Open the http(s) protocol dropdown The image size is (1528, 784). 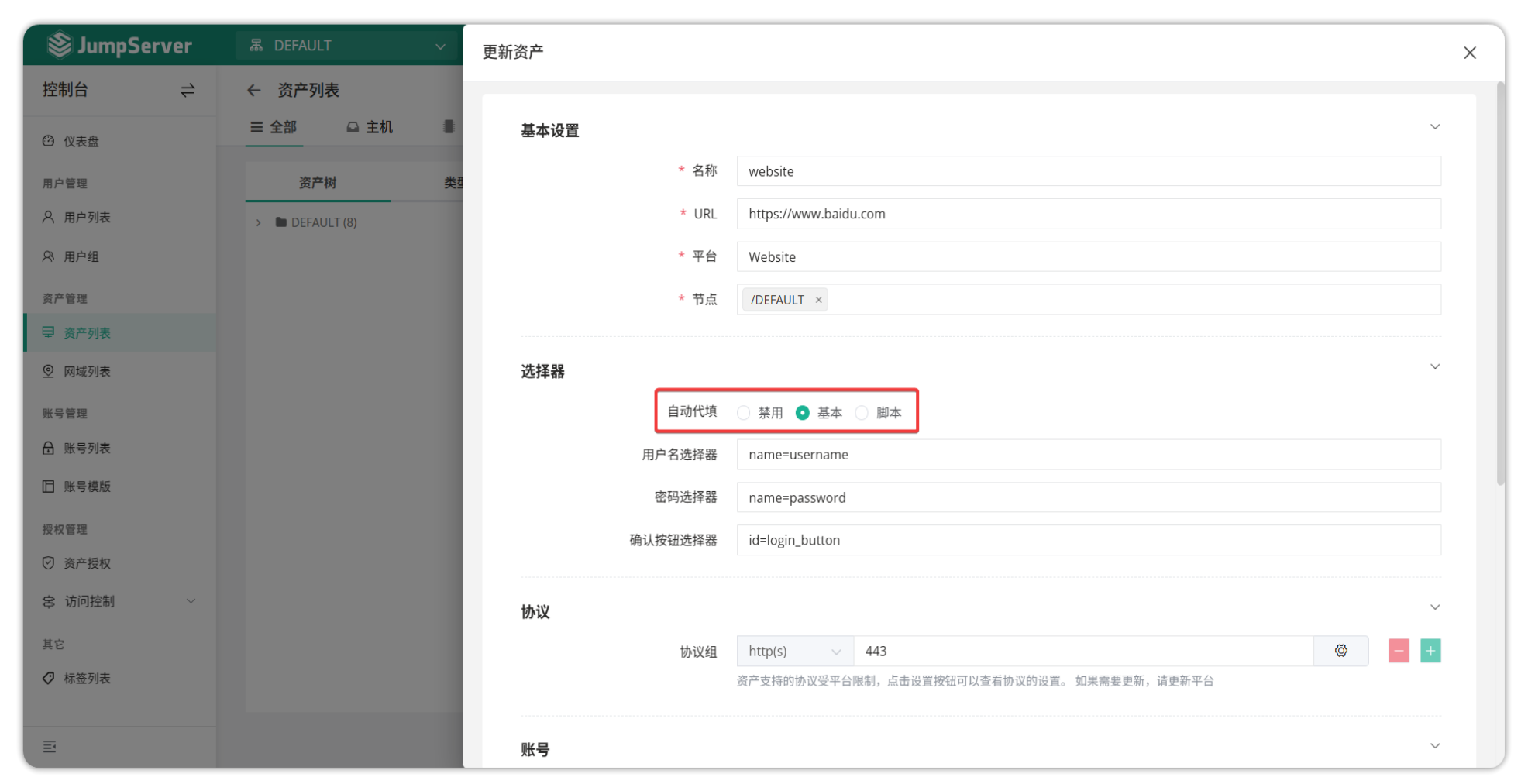click(795, 651)
